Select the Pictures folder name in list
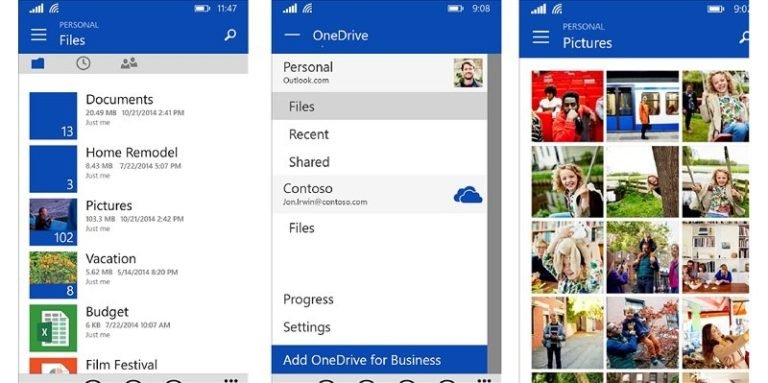 pos(109,205)
